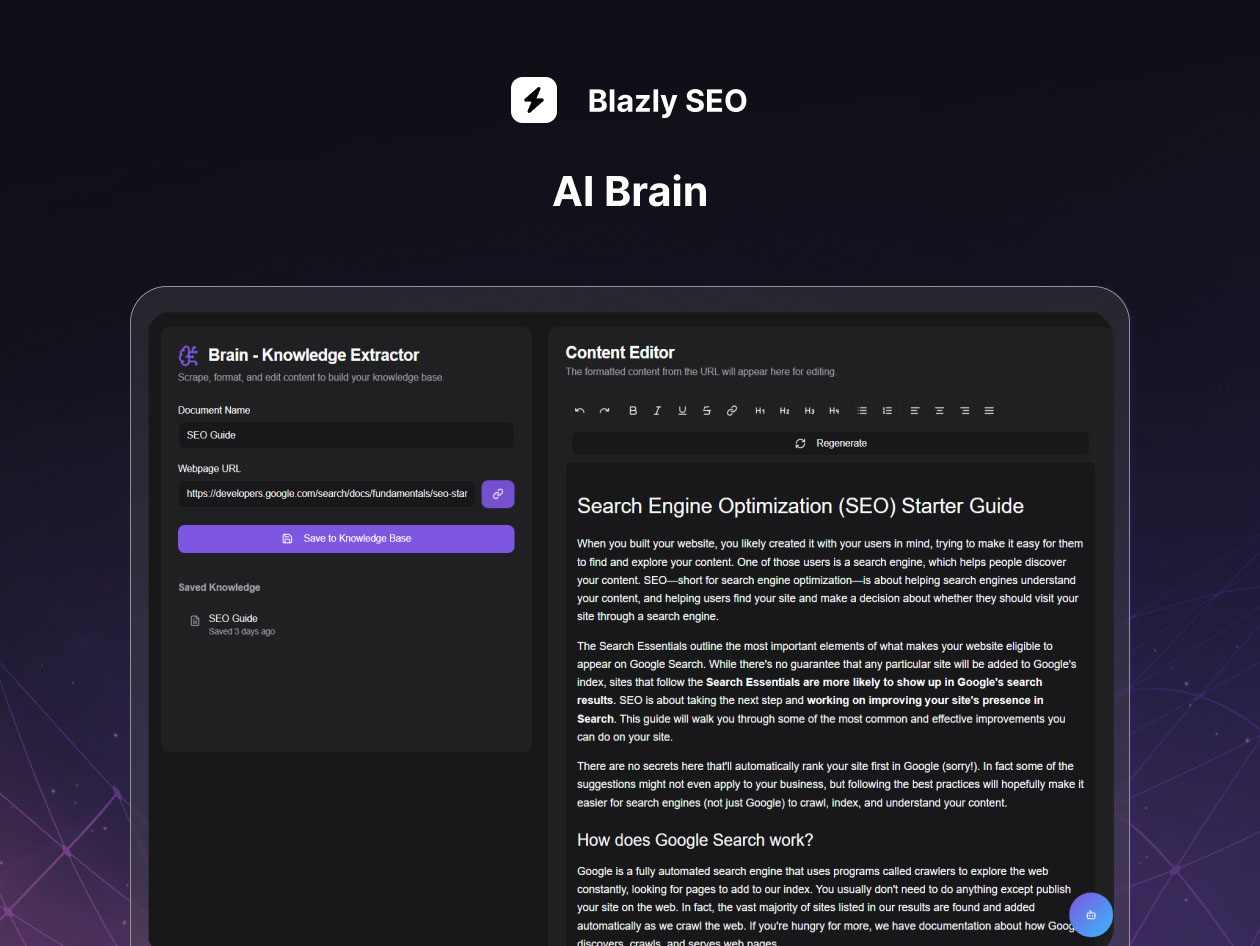Apply Heading 4 formatting
Image resolution: width=1260 pixels, height=946 pixels.
point(835,410)
